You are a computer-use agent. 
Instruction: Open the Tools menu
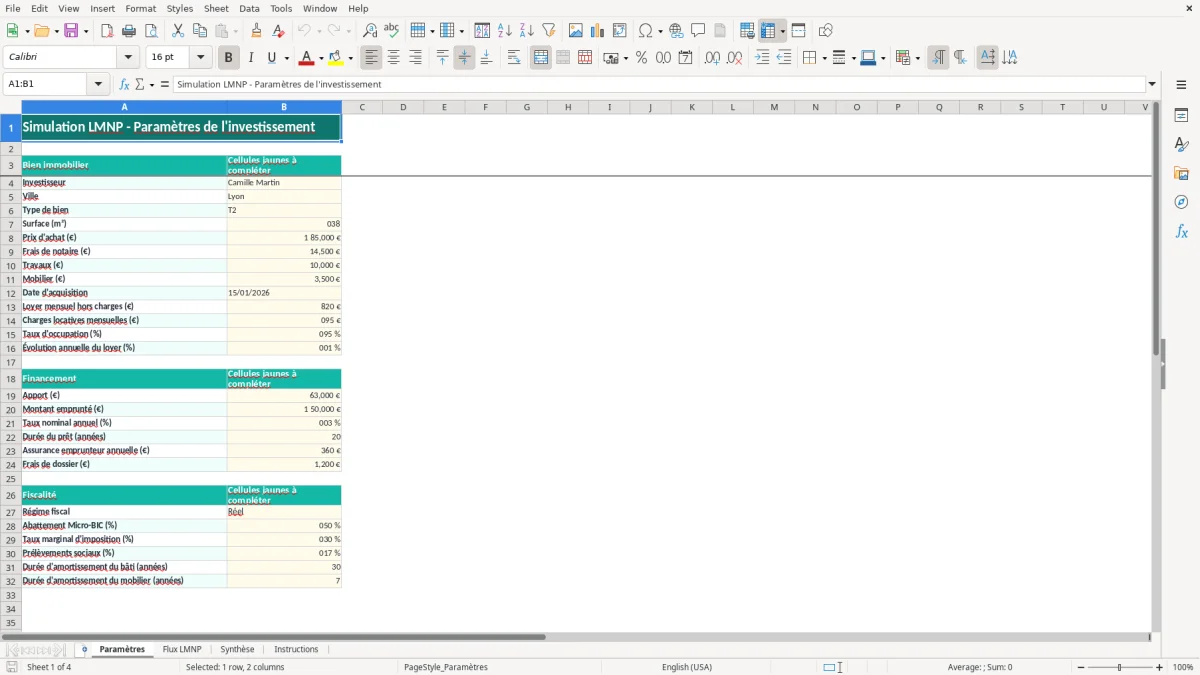tap(281, 8)
